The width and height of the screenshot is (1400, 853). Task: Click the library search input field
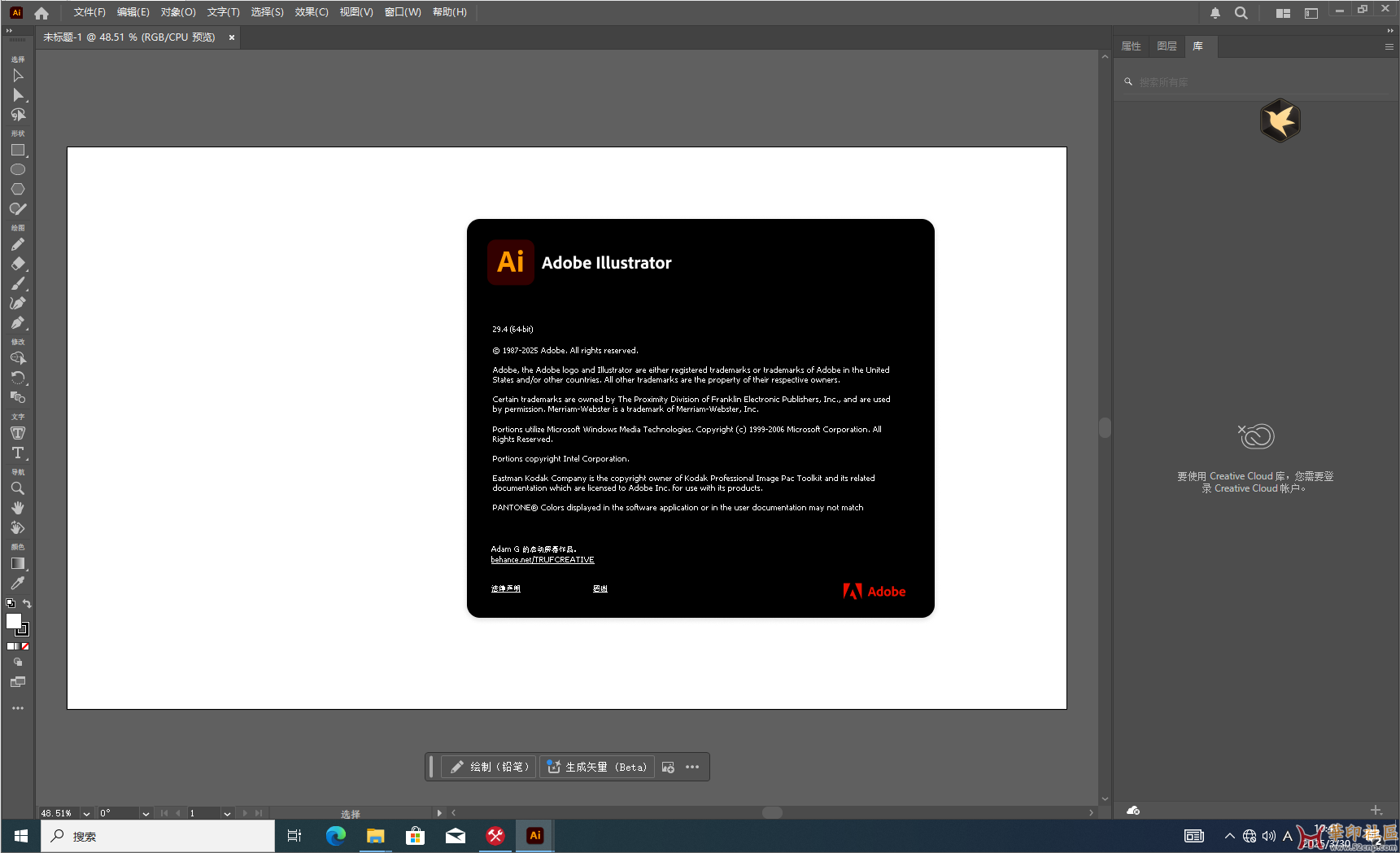tap(1257, 82)
